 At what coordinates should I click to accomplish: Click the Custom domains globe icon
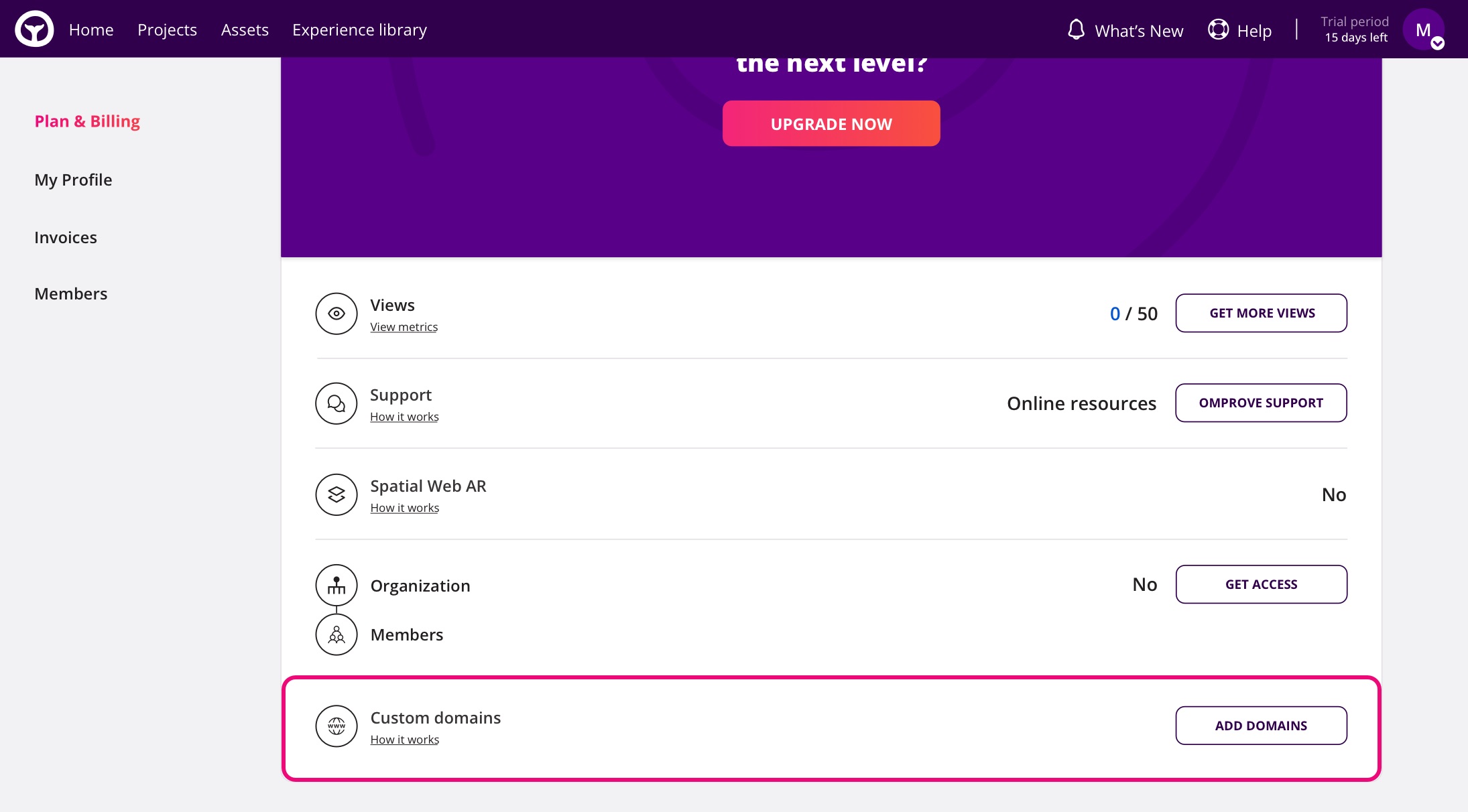pos(337,725)
